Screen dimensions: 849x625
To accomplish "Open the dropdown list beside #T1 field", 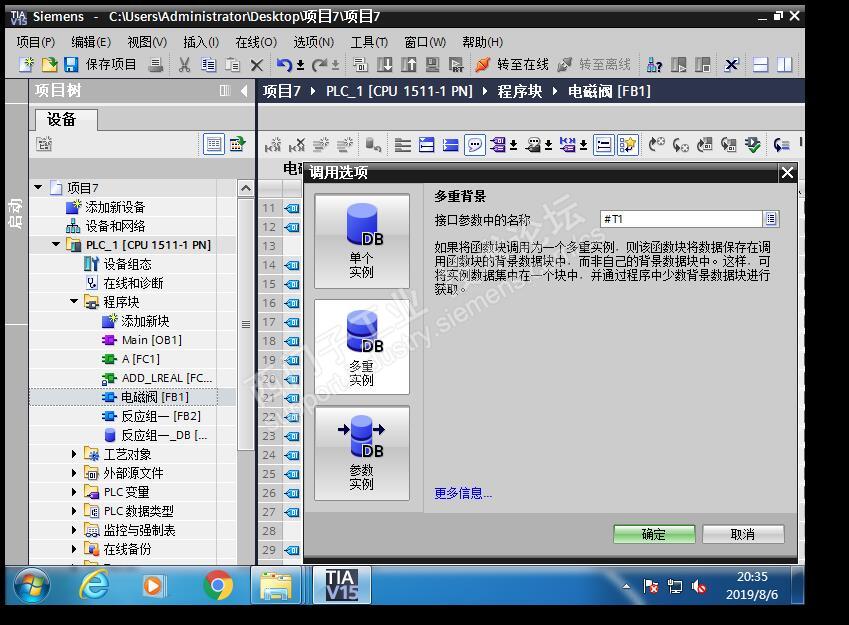I will [771, 219].
